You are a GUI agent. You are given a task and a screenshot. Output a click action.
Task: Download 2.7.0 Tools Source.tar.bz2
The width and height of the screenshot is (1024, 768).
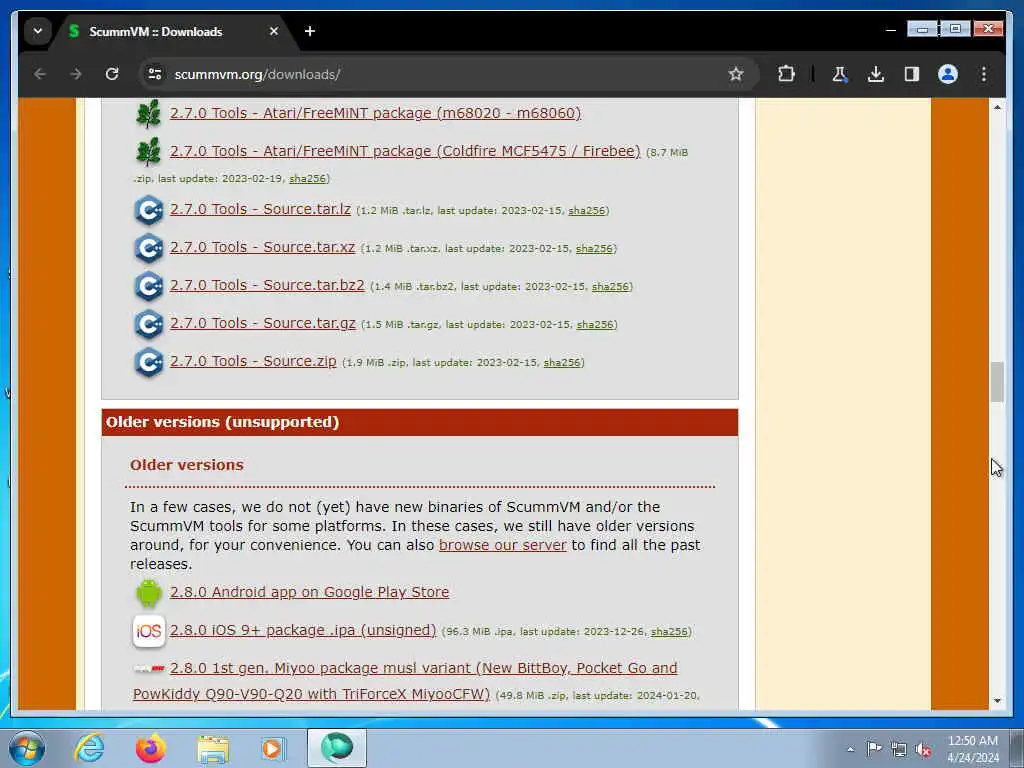point(267,285)
